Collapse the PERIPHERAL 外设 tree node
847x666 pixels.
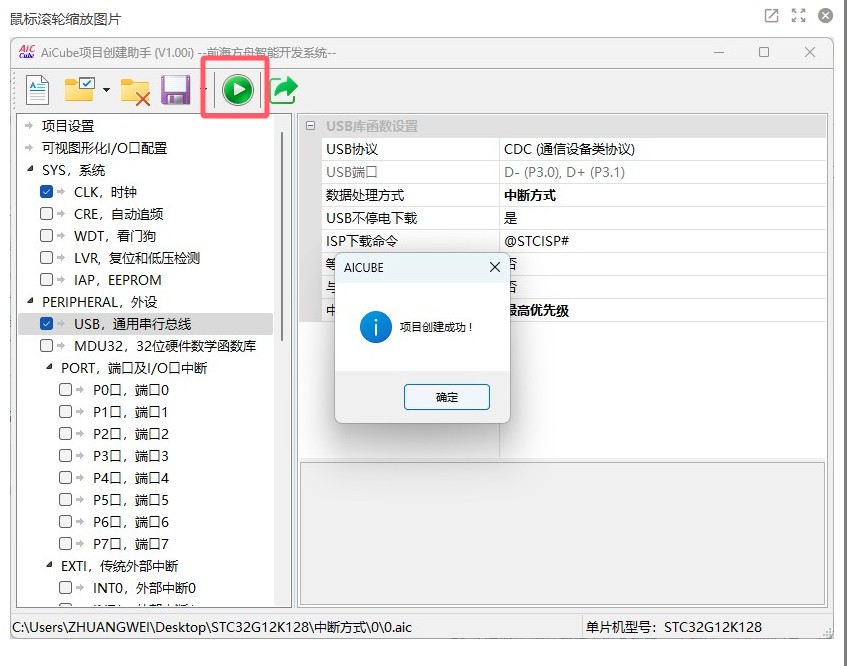30,301
